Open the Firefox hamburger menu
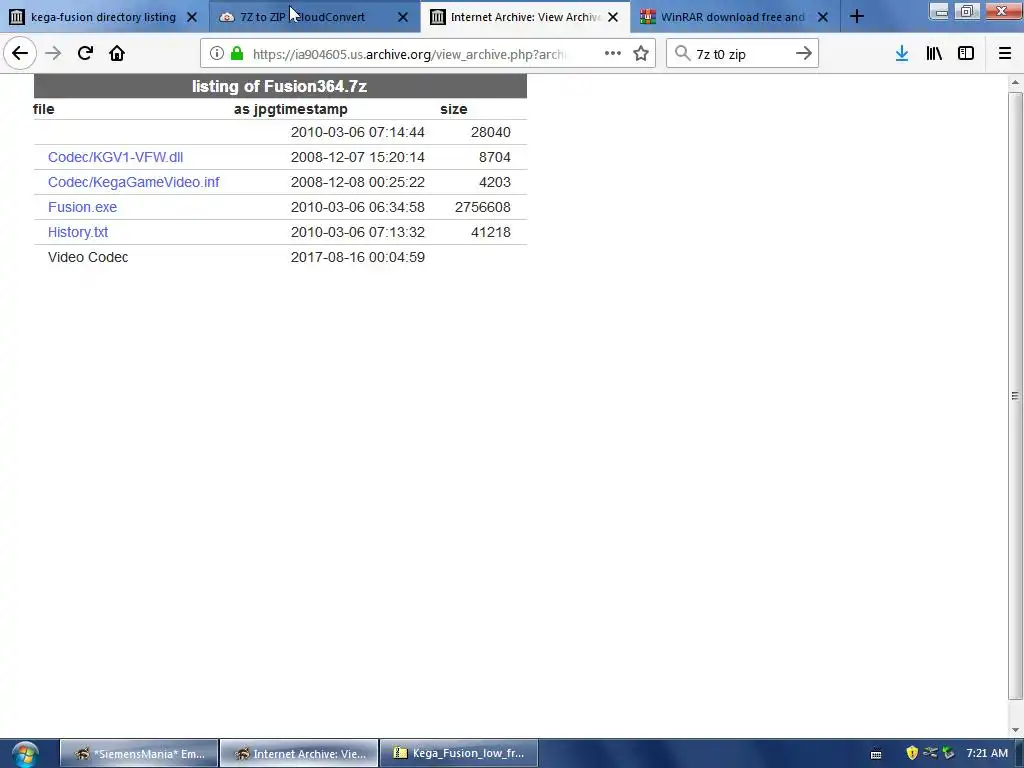 (x=1005, y=54)
